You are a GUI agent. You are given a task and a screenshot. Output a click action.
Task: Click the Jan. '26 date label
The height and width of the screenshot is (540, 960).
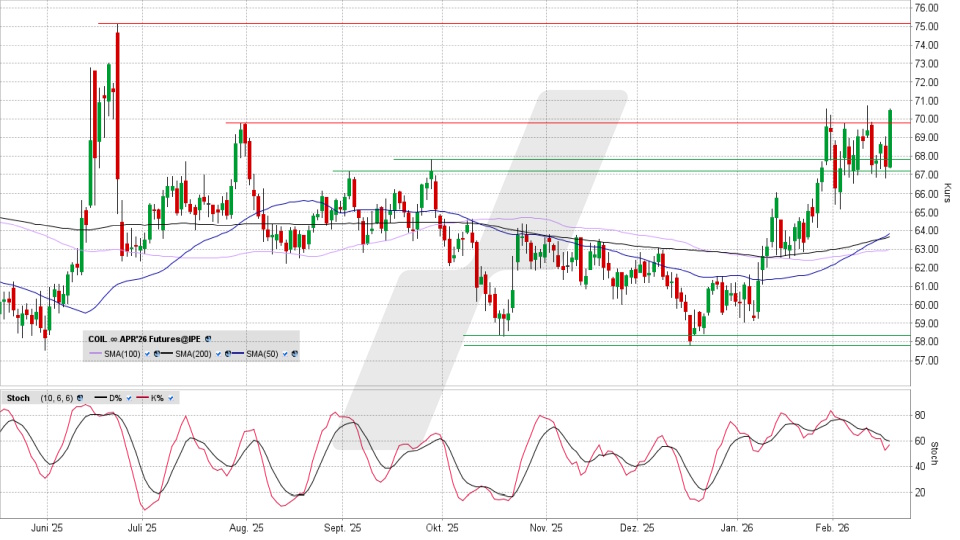(737, 528)
